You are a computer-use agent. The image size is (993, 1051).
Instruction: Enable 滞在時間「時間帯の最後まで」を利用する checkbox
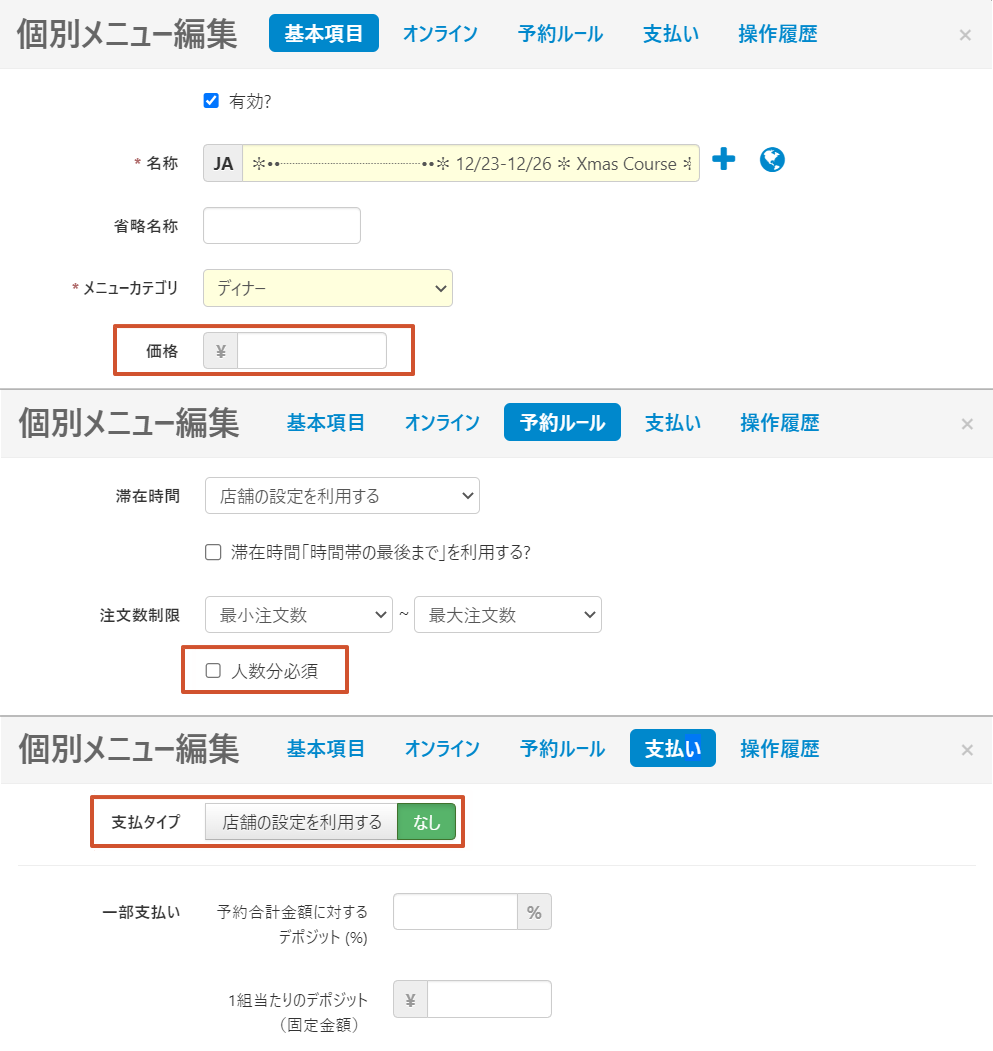click(213, 552)
